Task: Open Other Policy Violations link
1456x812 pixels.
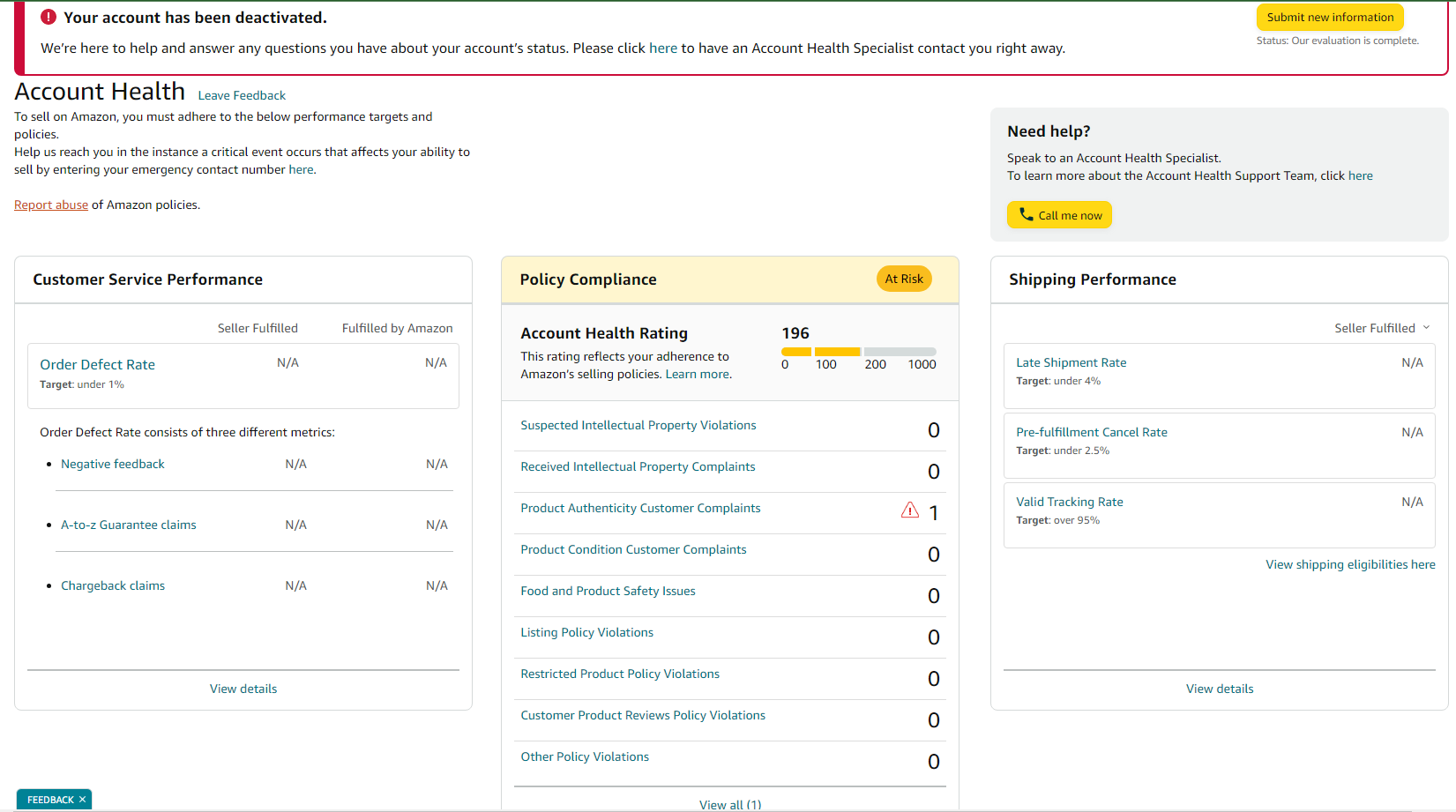Action: (585, 756)
